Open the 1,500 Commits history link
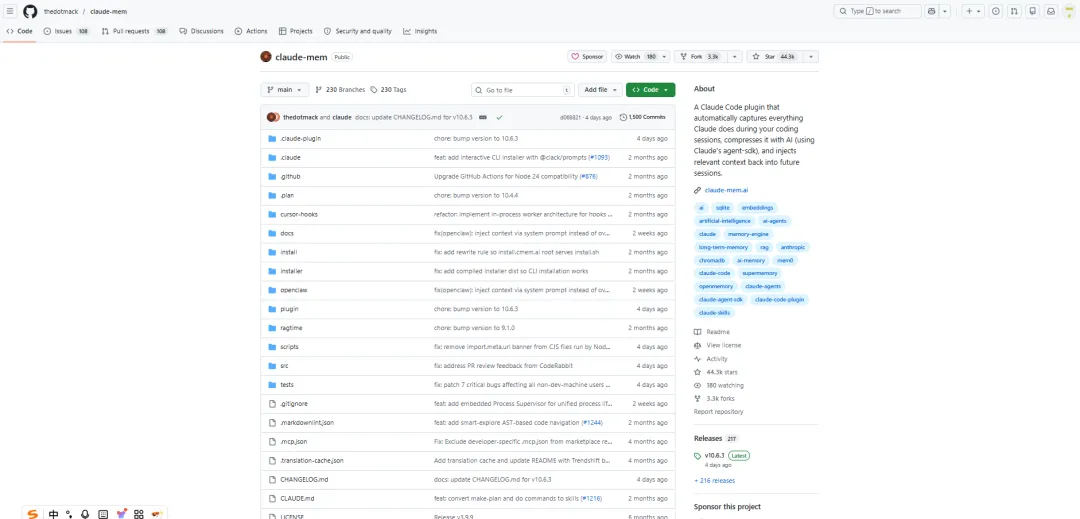The height and width of the screenshot is (519, 1080). [642, 117]
